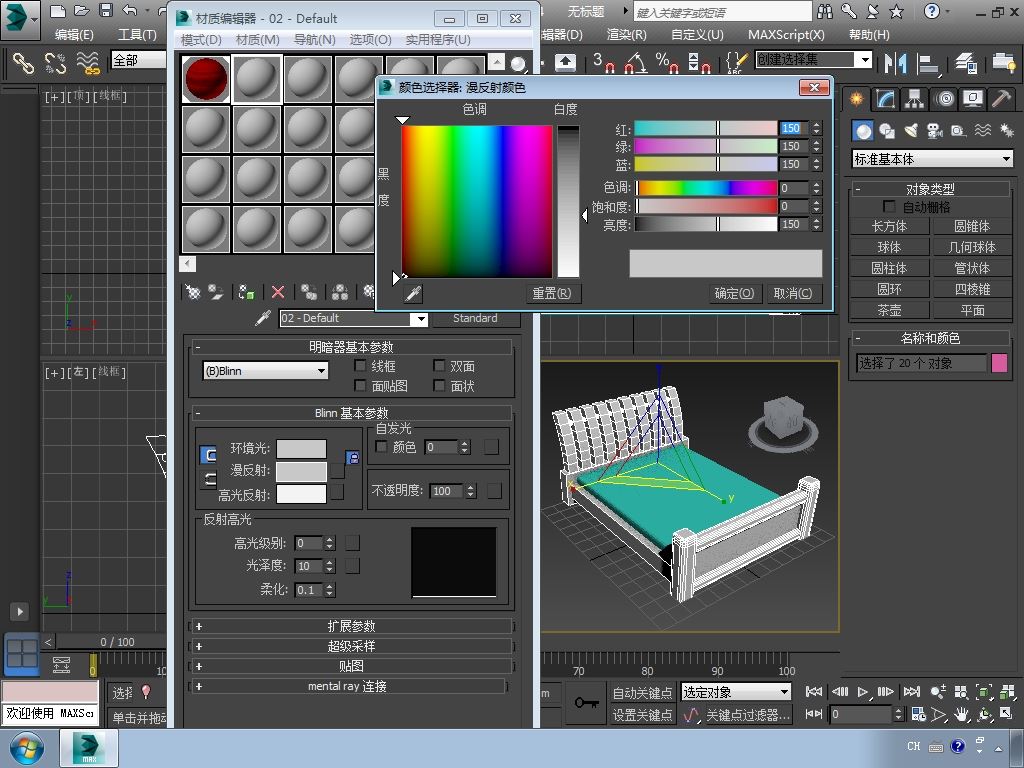Image resolution: width=1024 pixels, height=768 pixels.
Task: Select the Geometry category sphere icon
Action: click(x=863, y=131)
